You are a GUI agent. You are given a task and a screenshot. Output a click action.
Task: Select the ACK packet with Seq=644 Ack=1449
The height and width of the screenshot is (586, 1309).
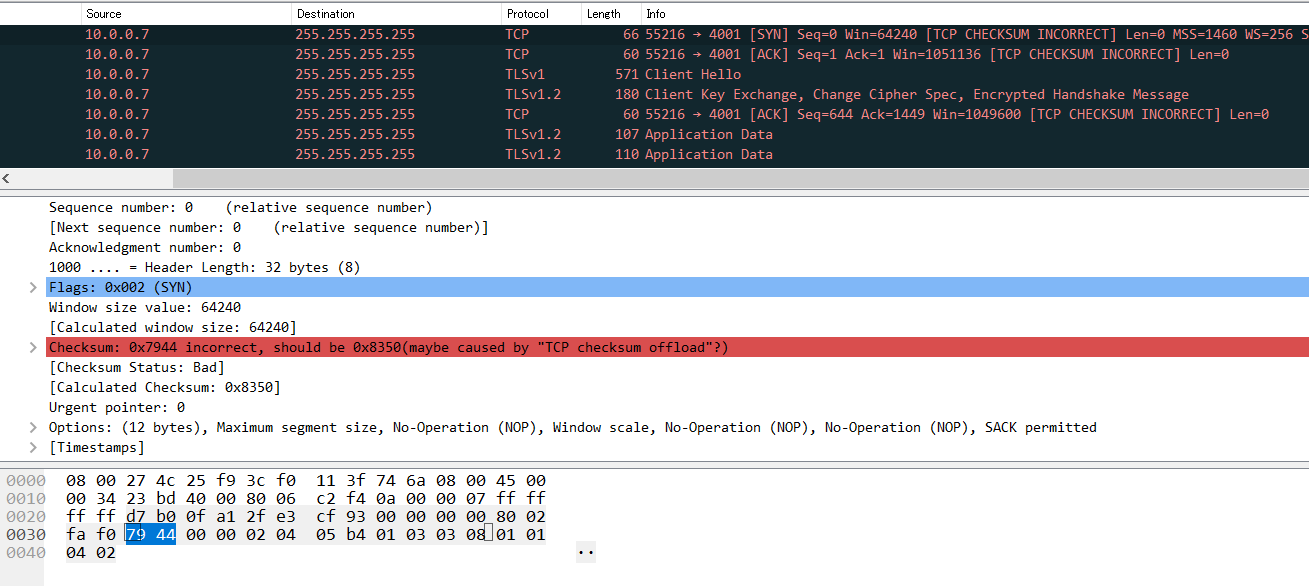[654, 114]
